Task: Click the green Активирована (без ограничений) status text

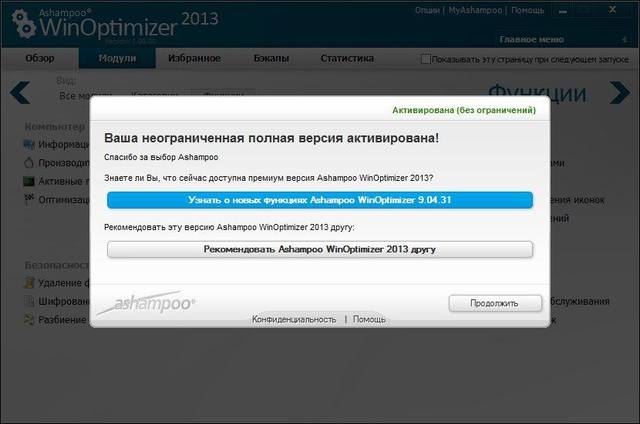Action: [x=464, y=110]
